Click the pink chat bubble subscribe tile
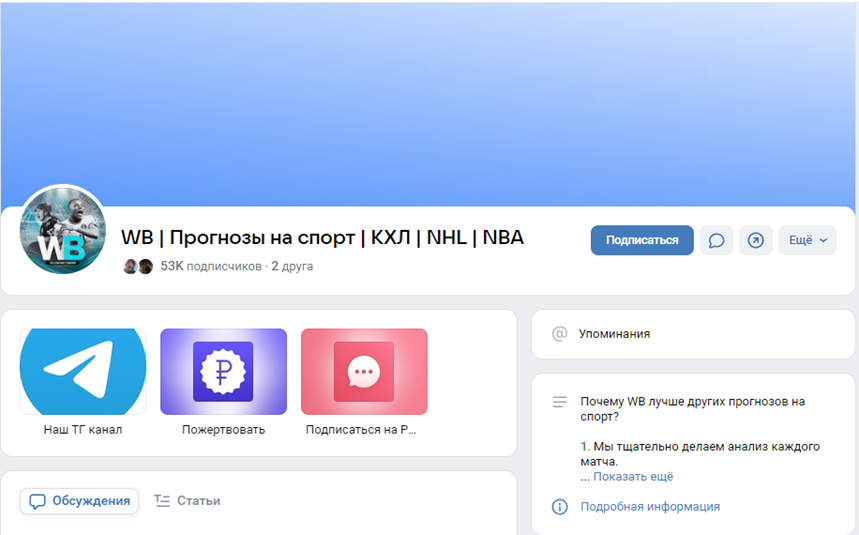Viewport: 859px width, 535px height. (364, 371)
